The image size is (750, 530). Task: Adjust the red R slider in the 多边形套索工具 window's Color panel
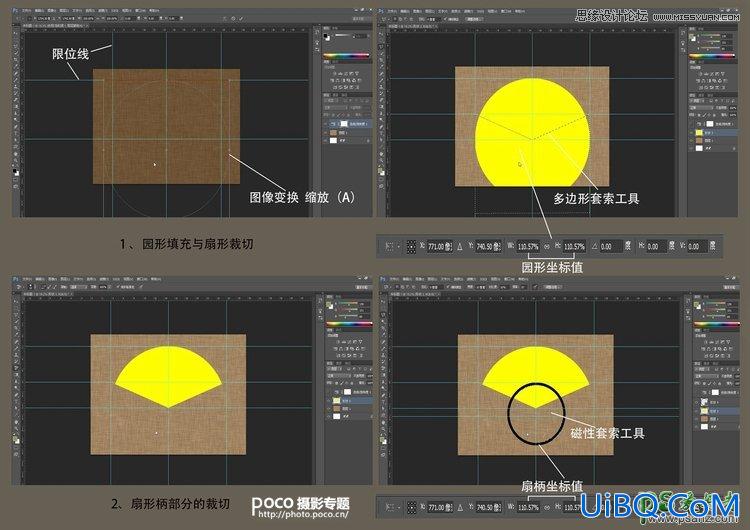pos(710,35)
